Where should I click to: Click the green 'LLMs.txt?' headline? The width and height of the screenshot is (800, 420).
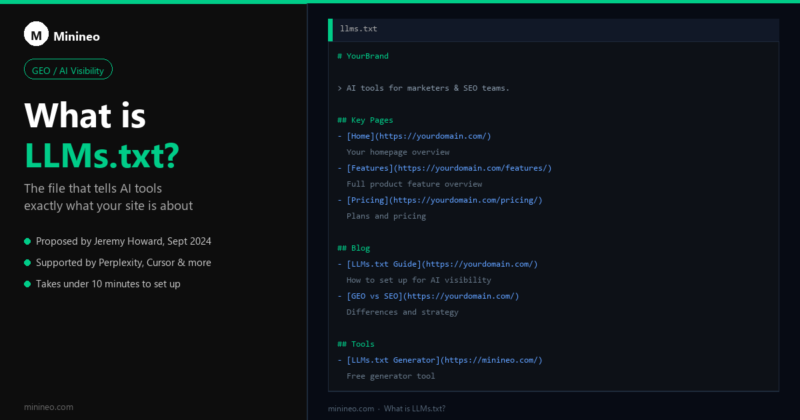point(102,156)
